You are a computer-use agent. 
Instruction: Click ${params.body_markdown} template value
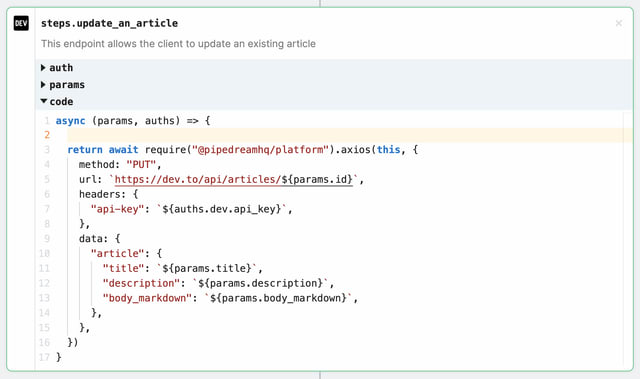[x=278, y=298]
